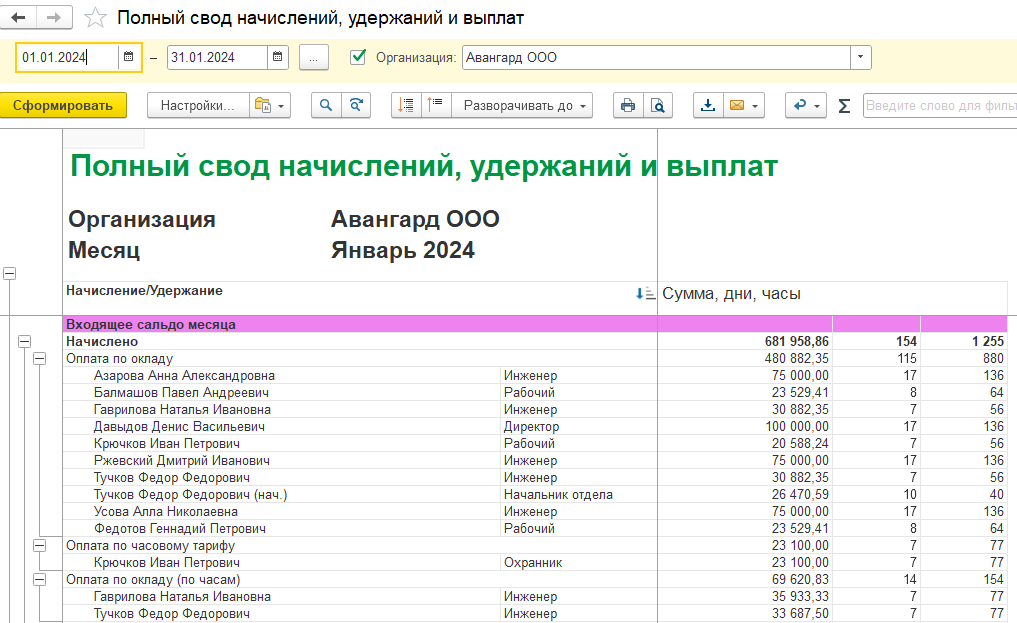Click the amount 69 620,83
Screen dimensions: 1017x623
[x=800, y=580]
